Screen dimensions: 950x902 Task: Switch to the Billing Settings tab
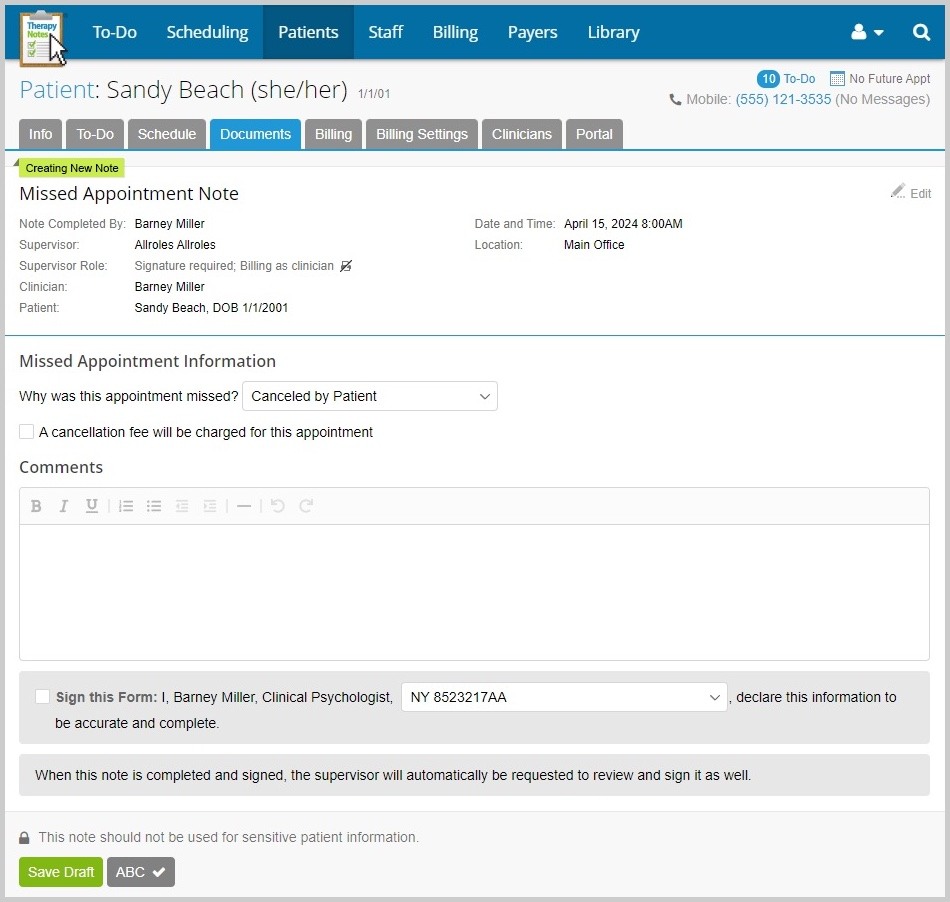point(421,133)
